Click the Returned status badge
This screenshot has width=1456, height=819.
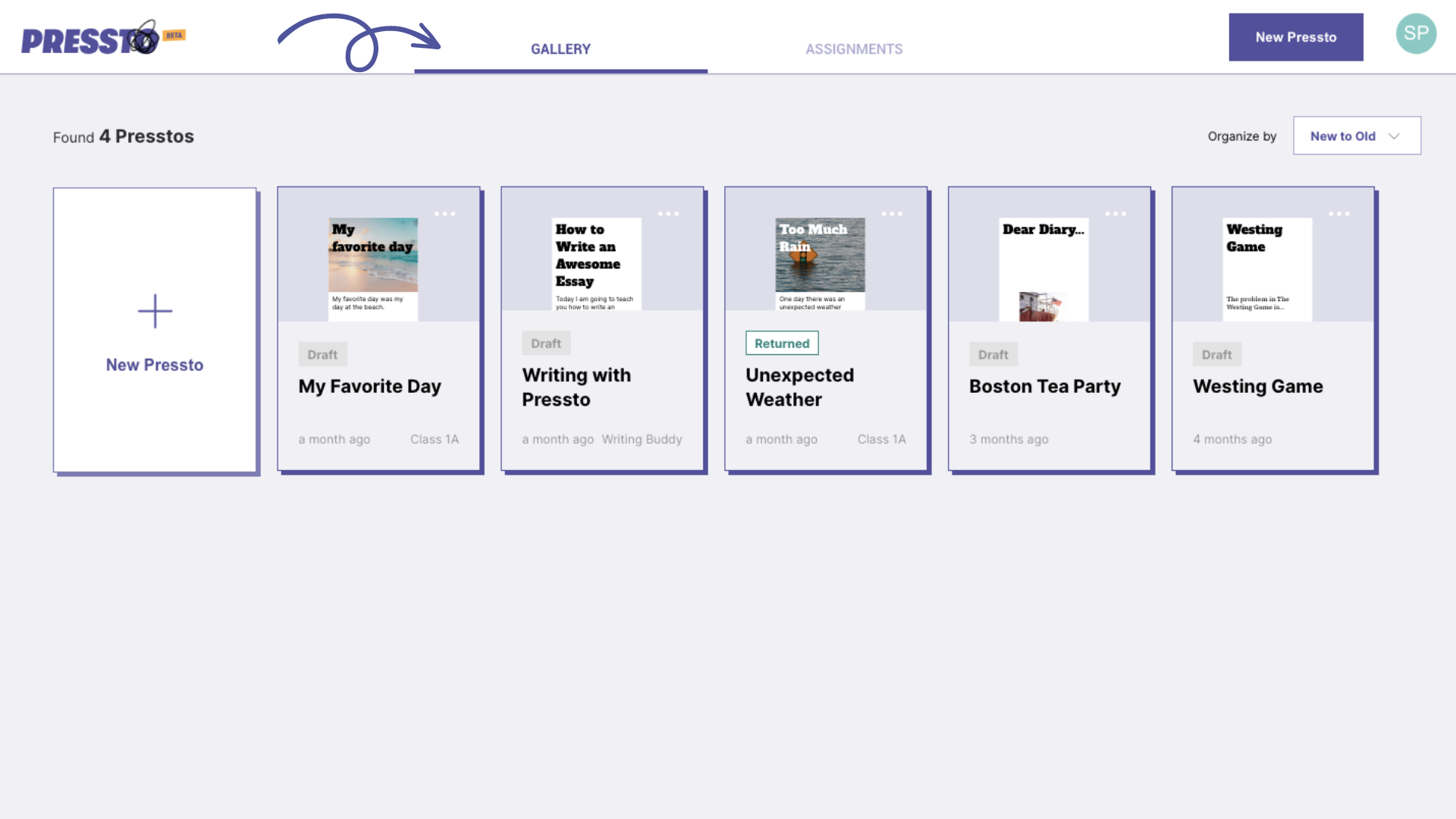click(x=782, y=344)
